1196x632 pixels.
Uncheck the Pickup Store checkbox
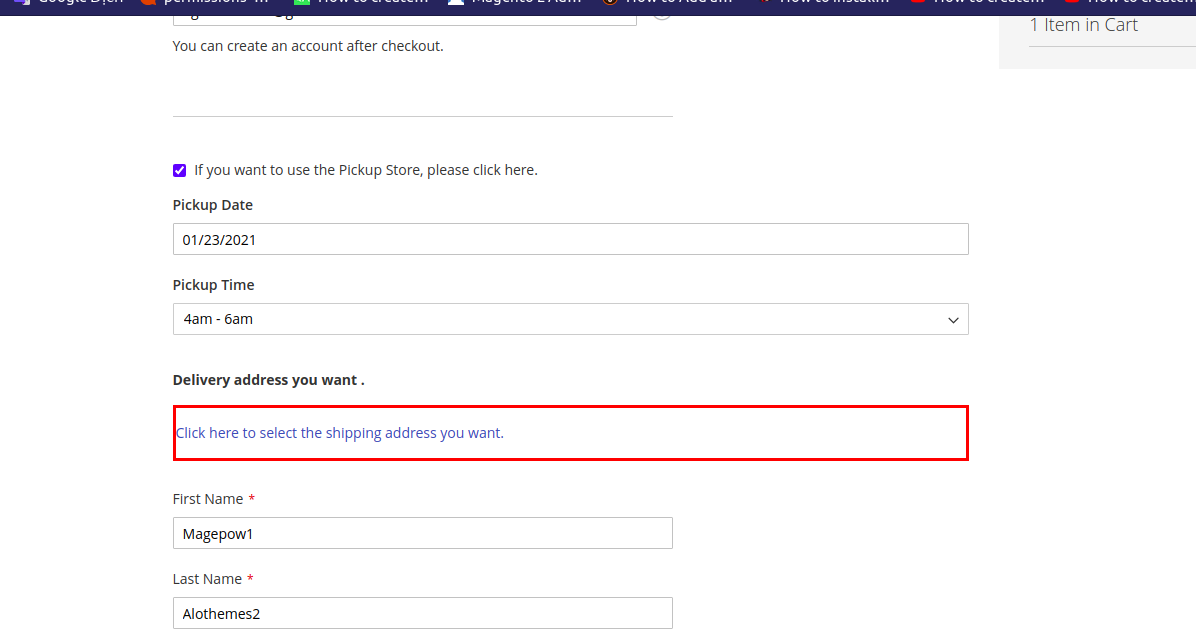coord(180,171)
